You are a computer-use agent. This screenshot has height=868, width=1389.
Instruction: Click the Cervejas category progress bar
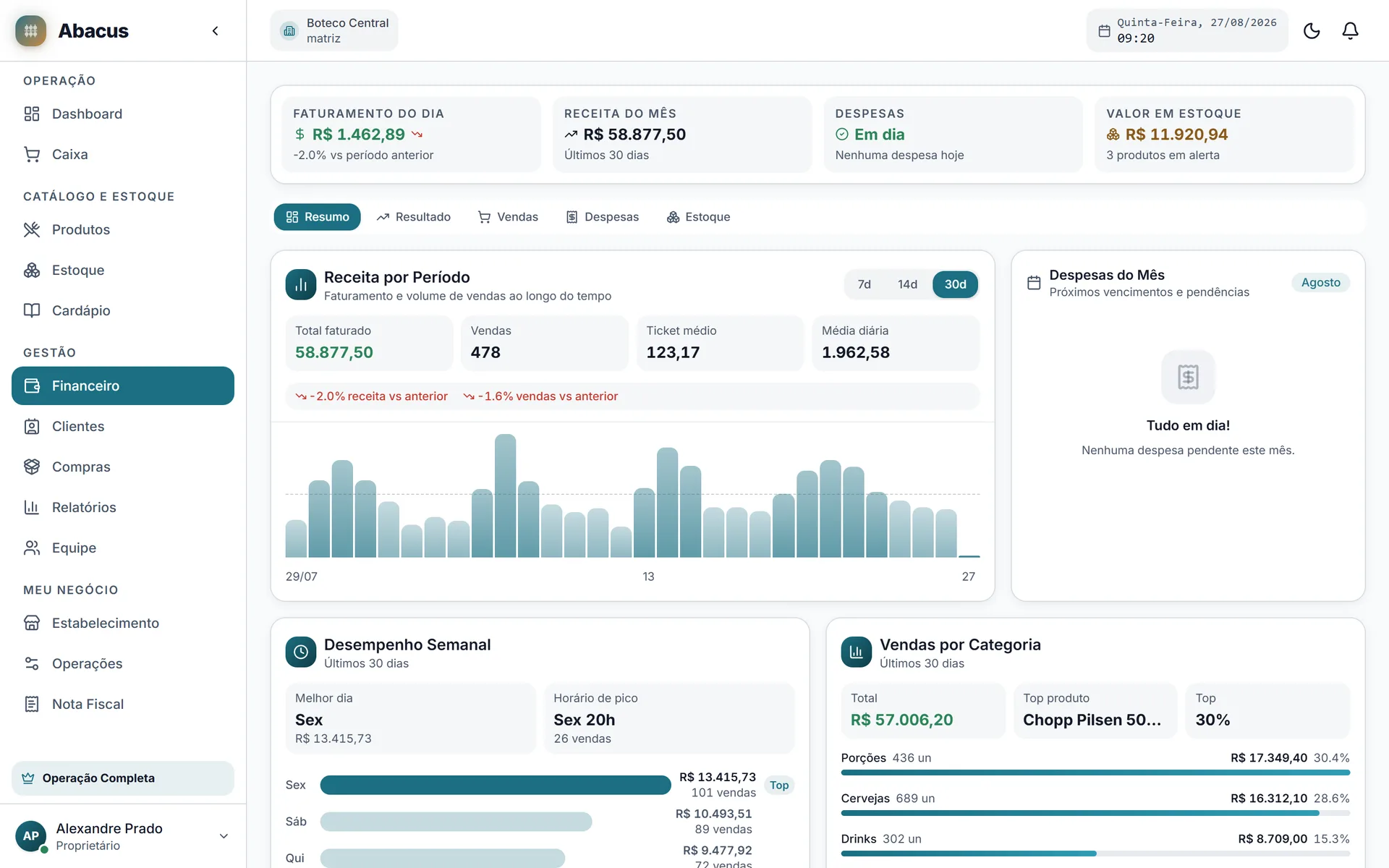click(1095, 813)
